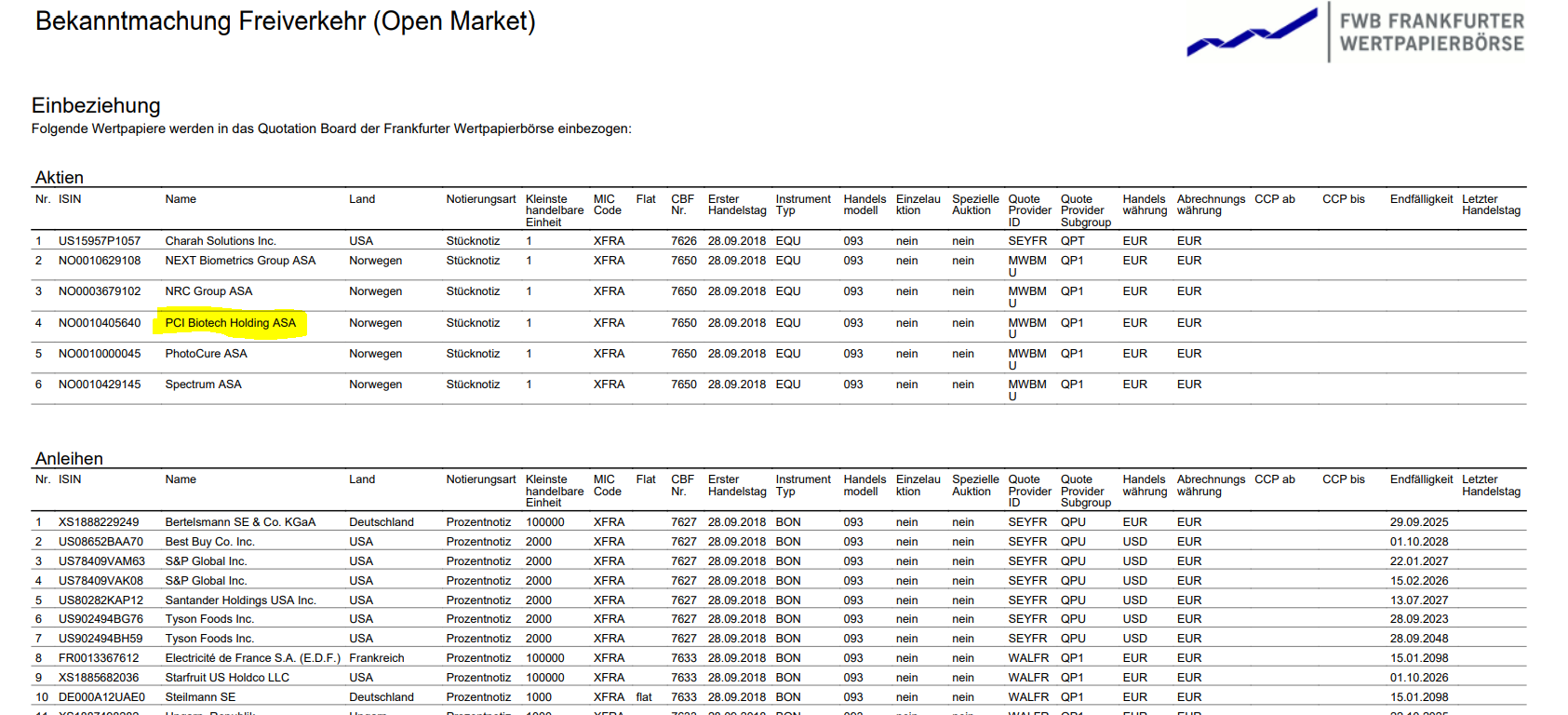1568x715 pixels.
Task: Select NEXT Biometrics Group ASA
Action: tap(240, 261)
